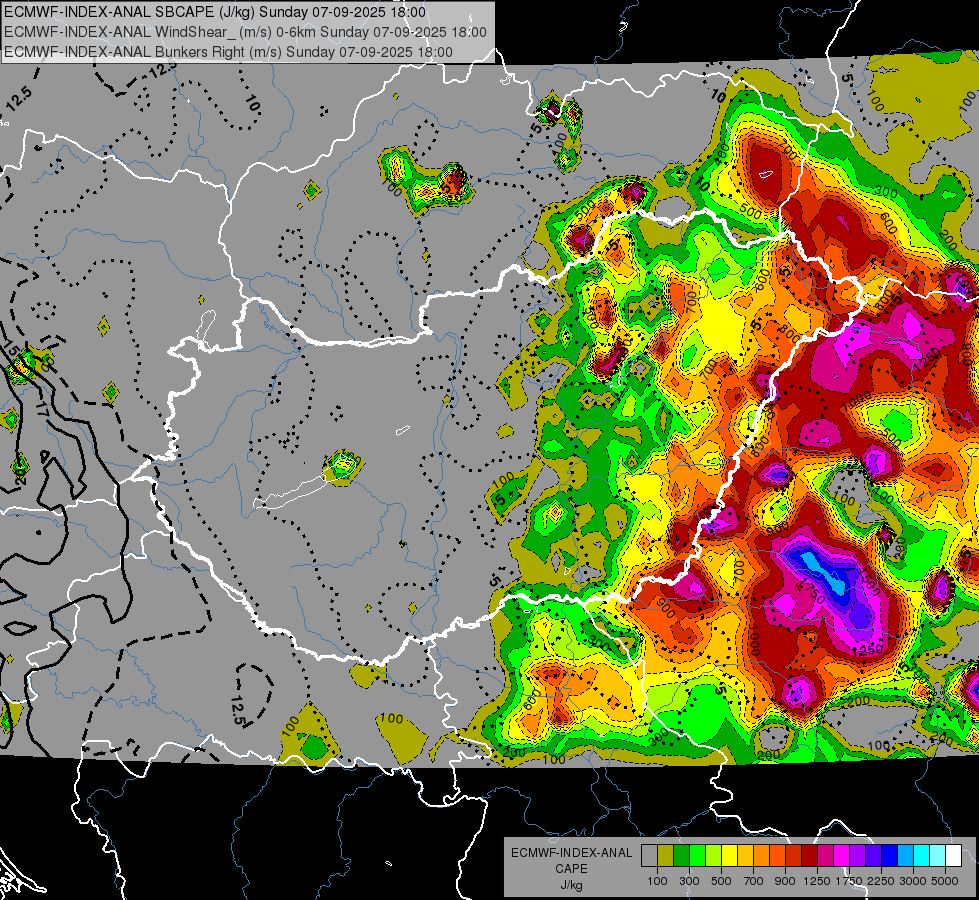Click the dark green legend swatch
This screenshot has height=900, width=979.
(681, 856)
